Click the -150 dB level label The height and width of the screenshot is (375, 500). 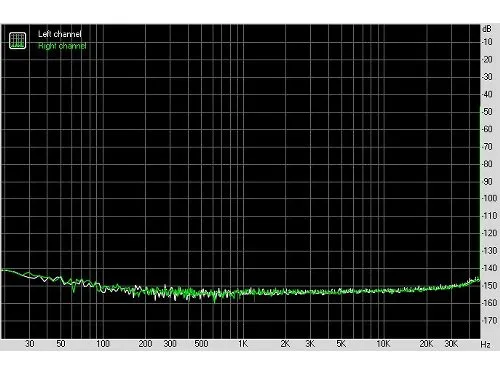click(x=490, y=285)
